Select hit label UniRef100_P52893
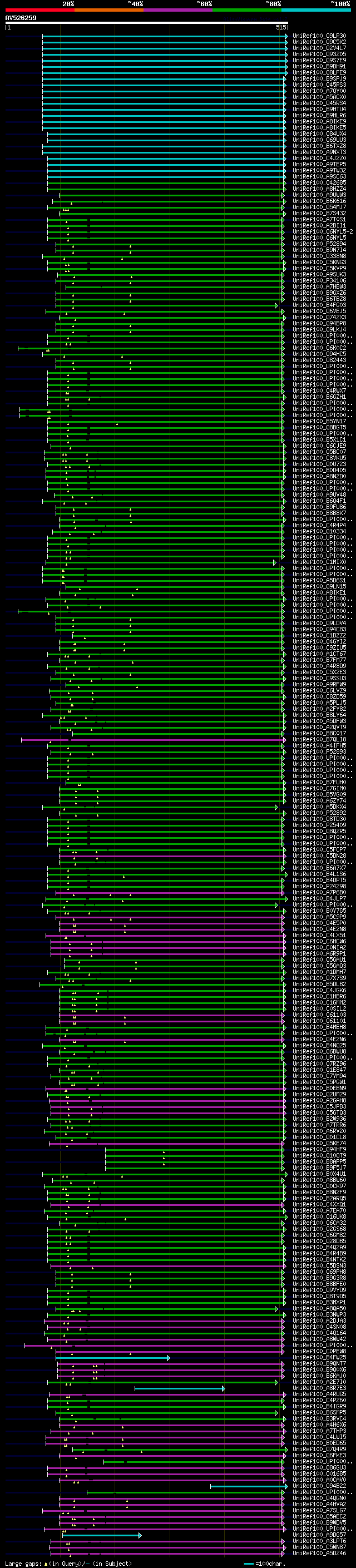The height and width of the screenshot is (1568, 356). click(x=319, y=752)
